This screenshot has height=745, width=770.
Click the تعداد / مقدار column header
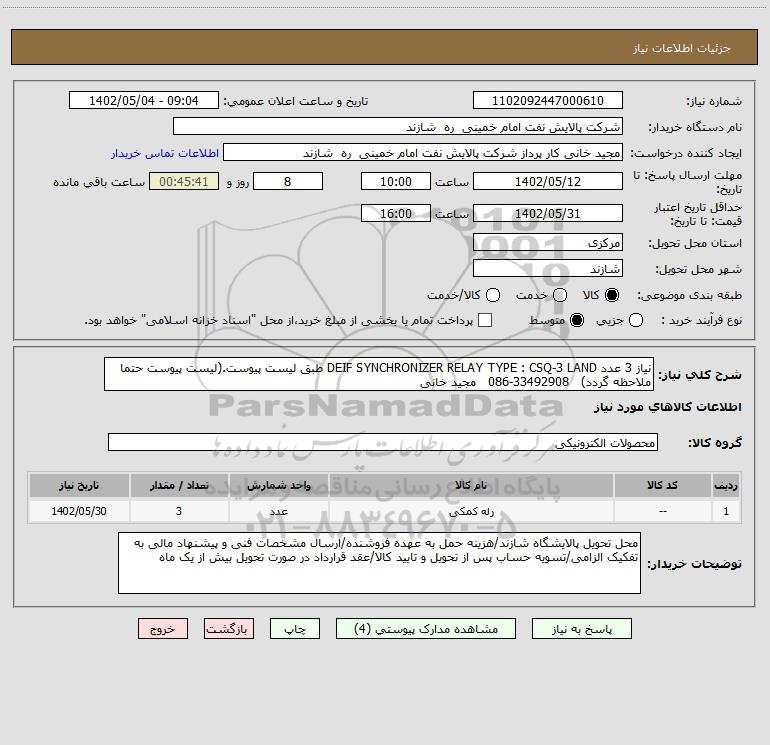coord(179,485)
